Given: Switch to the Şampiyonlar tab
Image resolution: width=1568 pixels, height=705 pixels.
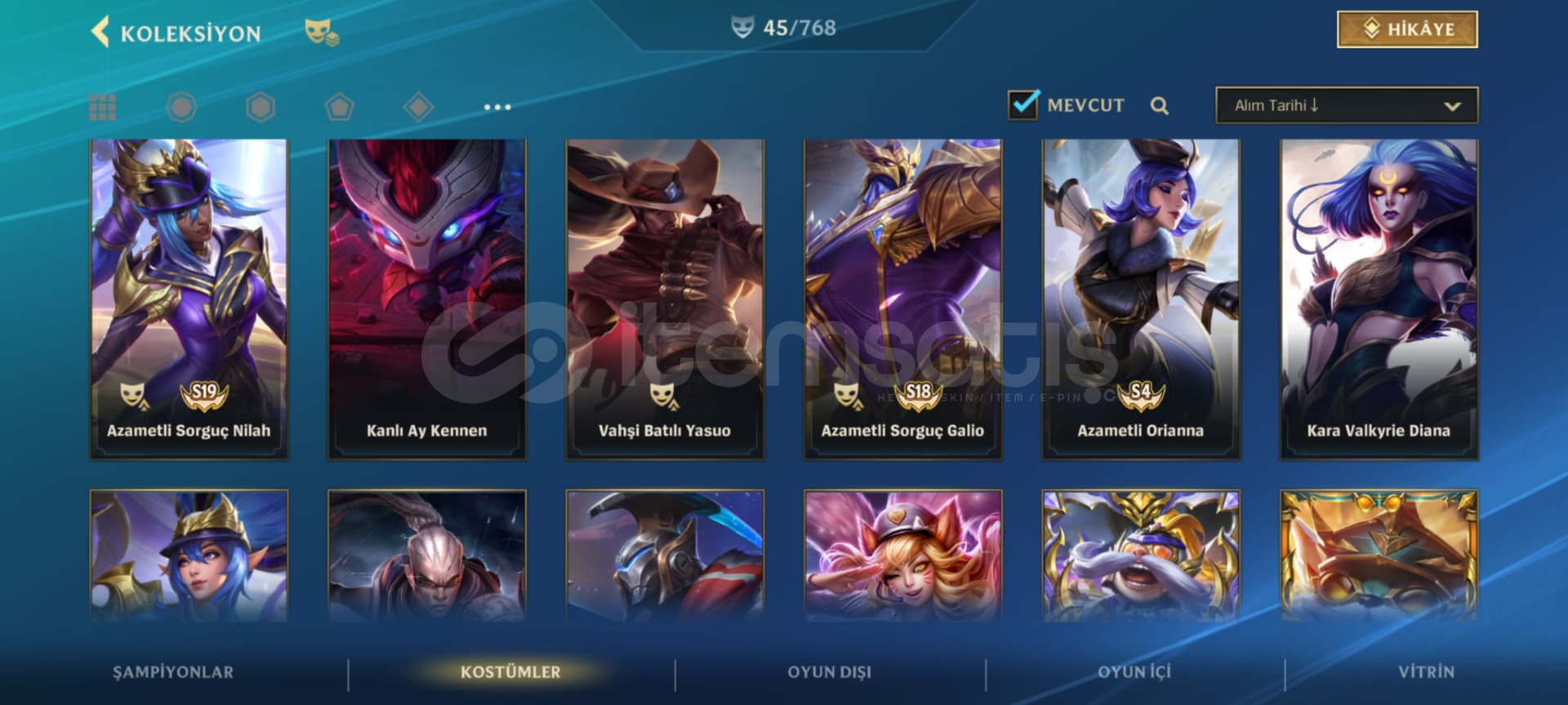Looking at the screenshot, I should point(173,672).
